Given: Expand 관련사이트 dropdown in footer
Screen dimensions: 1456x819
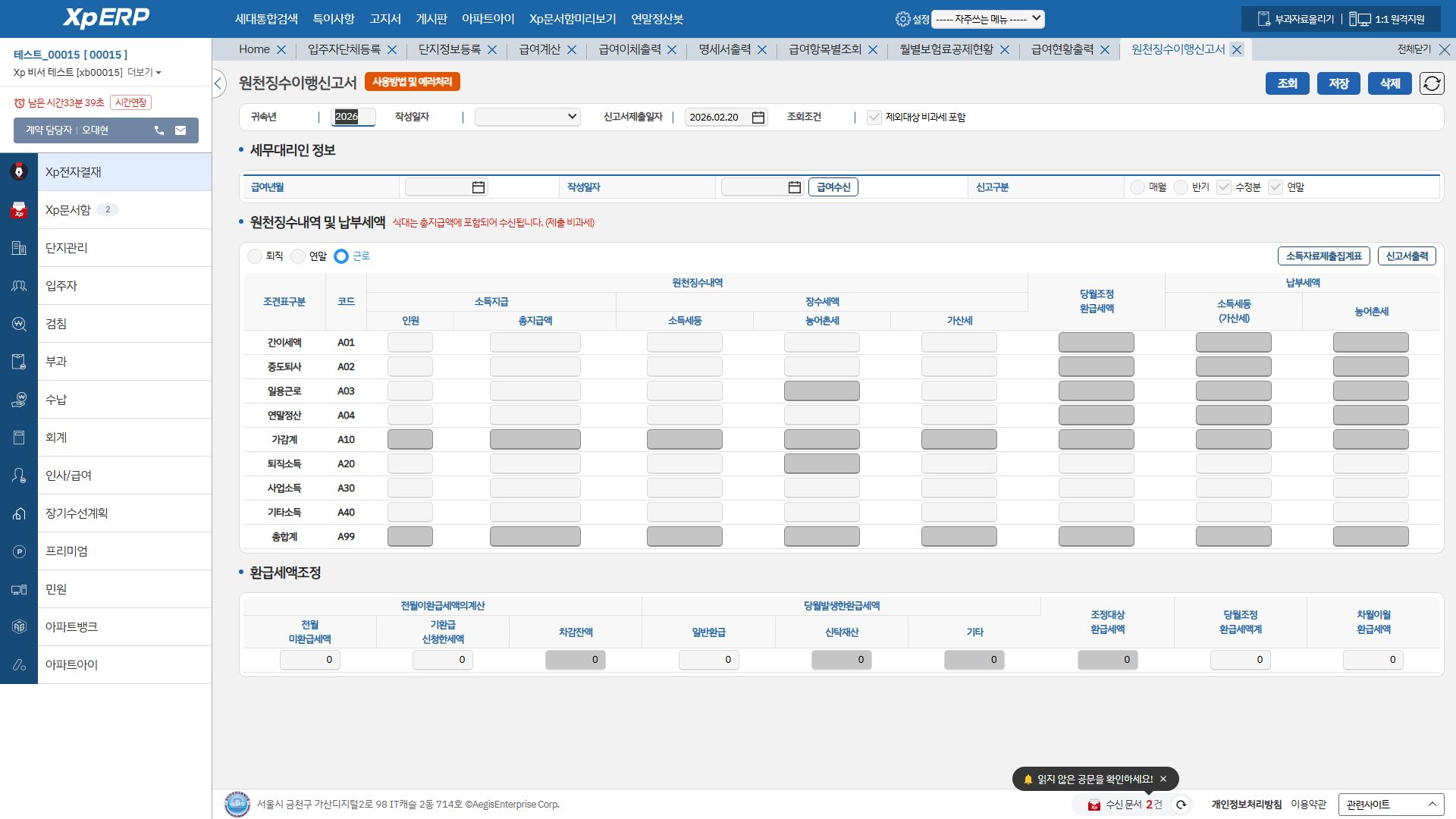Looking at the screenshot, I should pos(1391,805).
